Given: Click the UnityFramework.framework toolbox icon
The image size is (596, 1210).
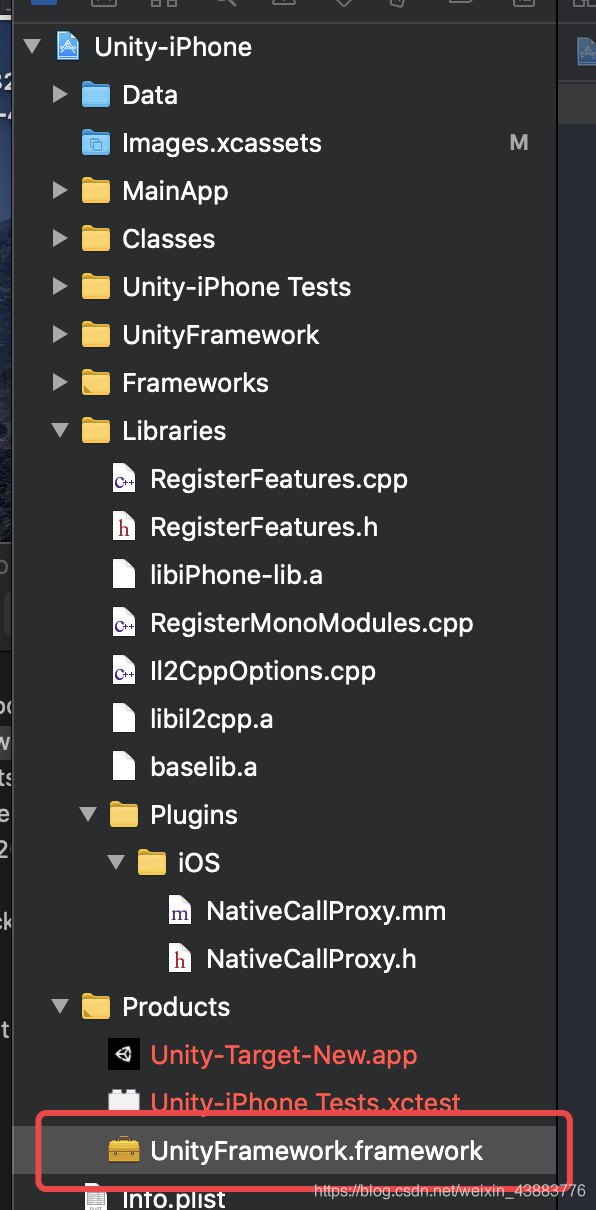Looking at the screenshot, I should (123, 1151).
